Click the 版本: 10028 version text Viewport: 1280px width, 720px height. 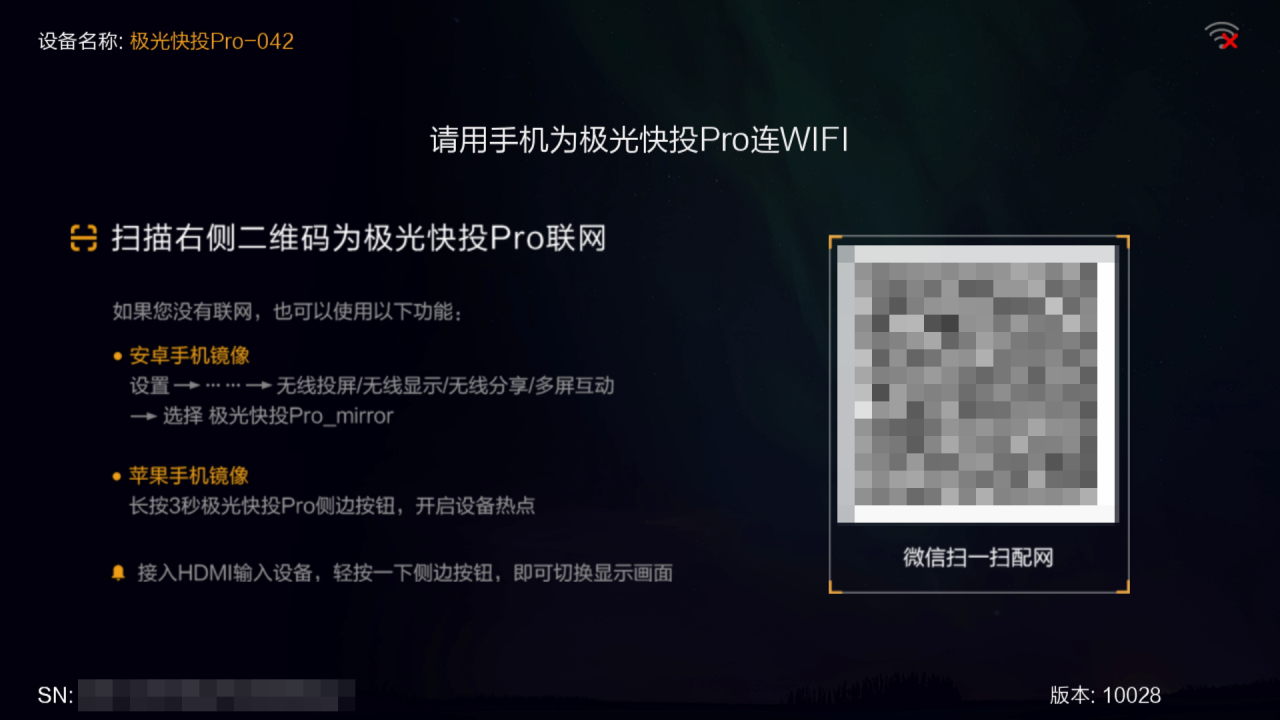(1105, 696)
